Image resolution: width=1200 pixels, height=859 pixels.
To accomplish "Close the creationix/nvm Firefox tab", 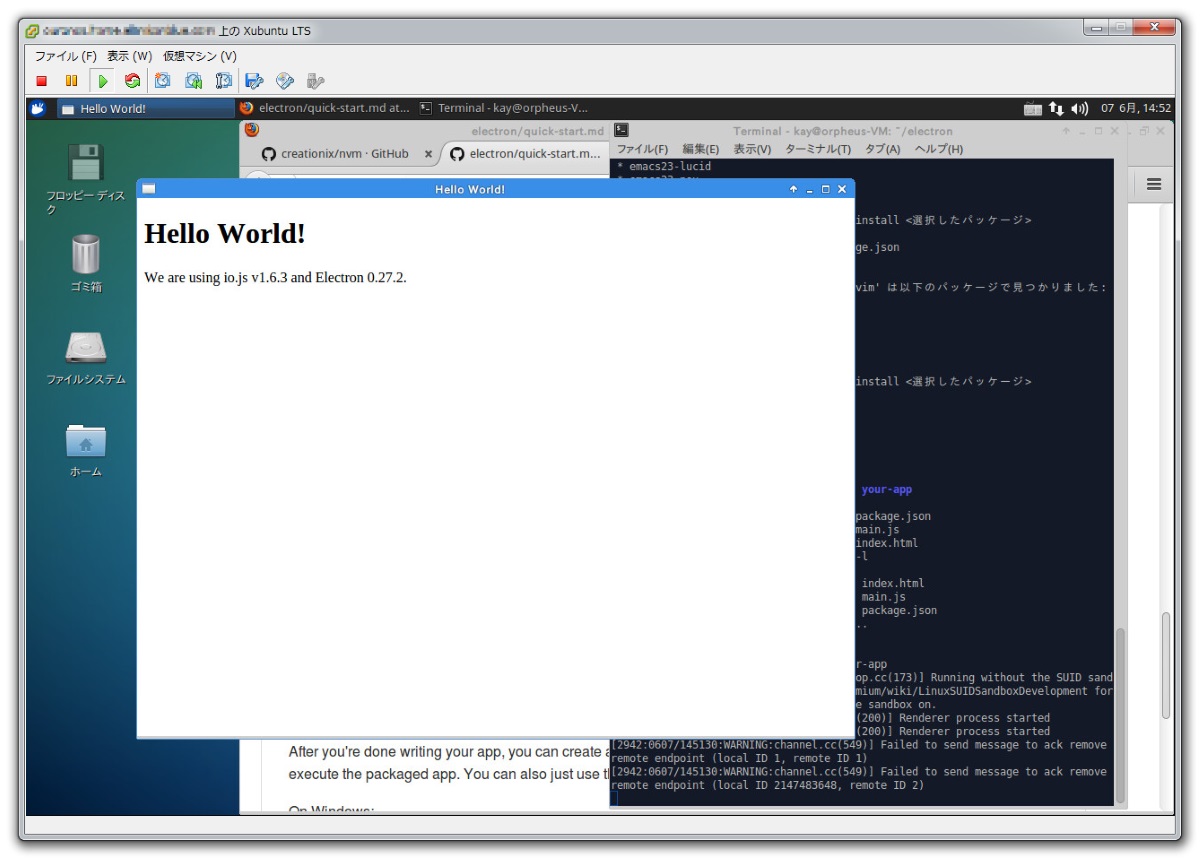I will coord(428,154).
